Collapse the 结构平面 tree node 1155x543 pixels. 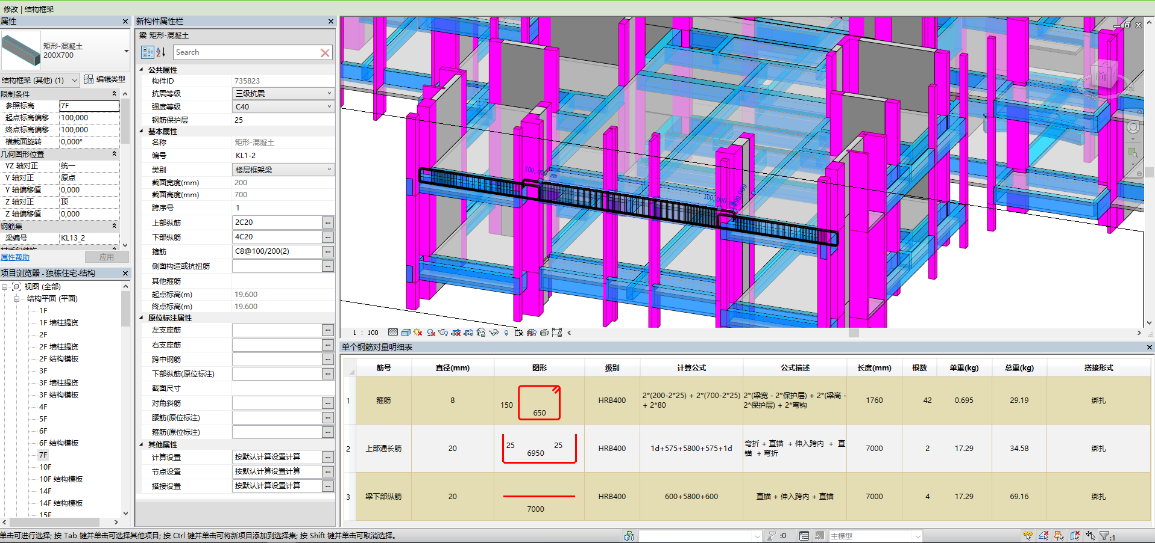tap(18, 298)
